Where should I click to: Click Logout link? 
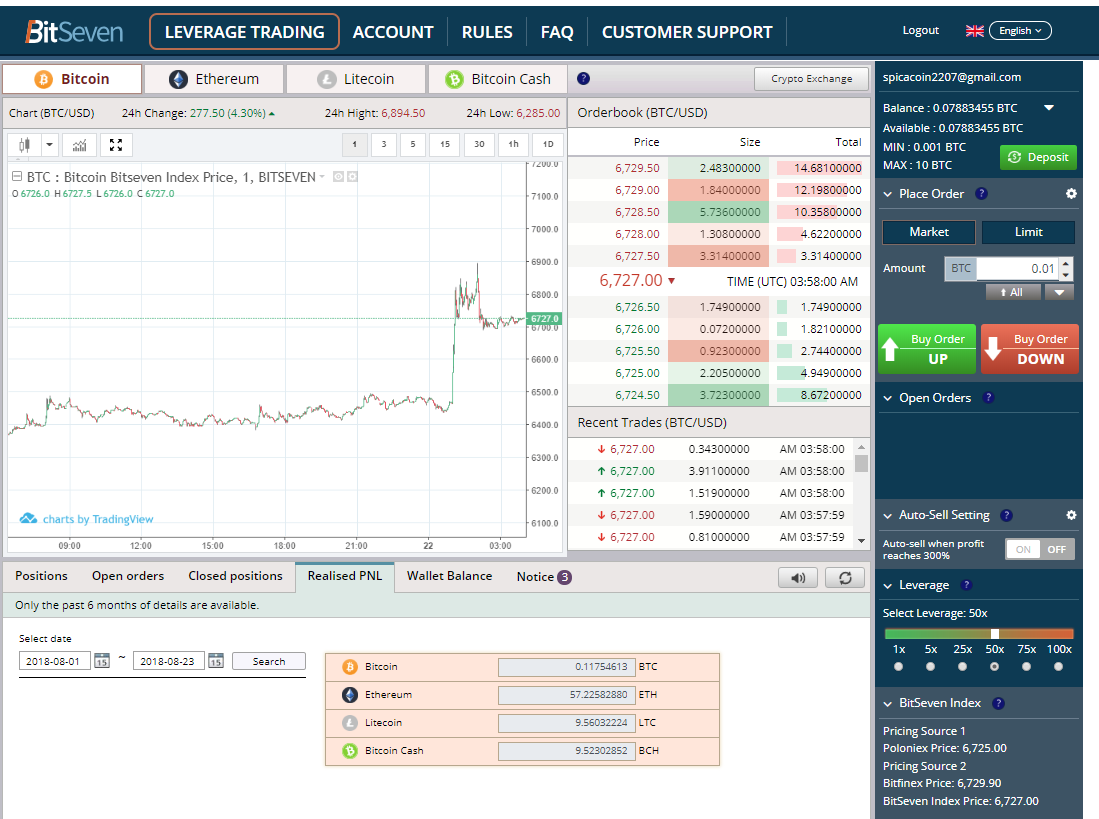920,30
